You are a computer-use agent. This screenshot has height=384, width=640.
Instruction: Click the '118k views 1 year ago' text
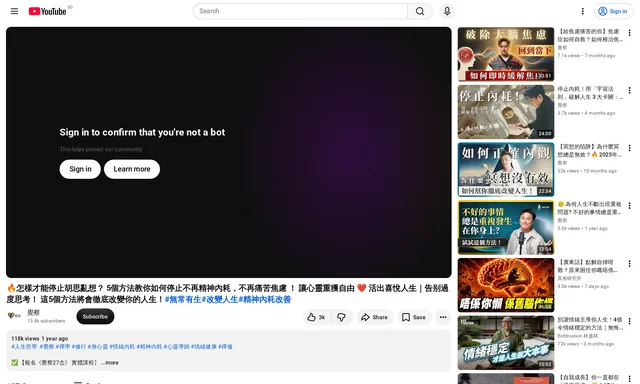(x=40, y=338)
